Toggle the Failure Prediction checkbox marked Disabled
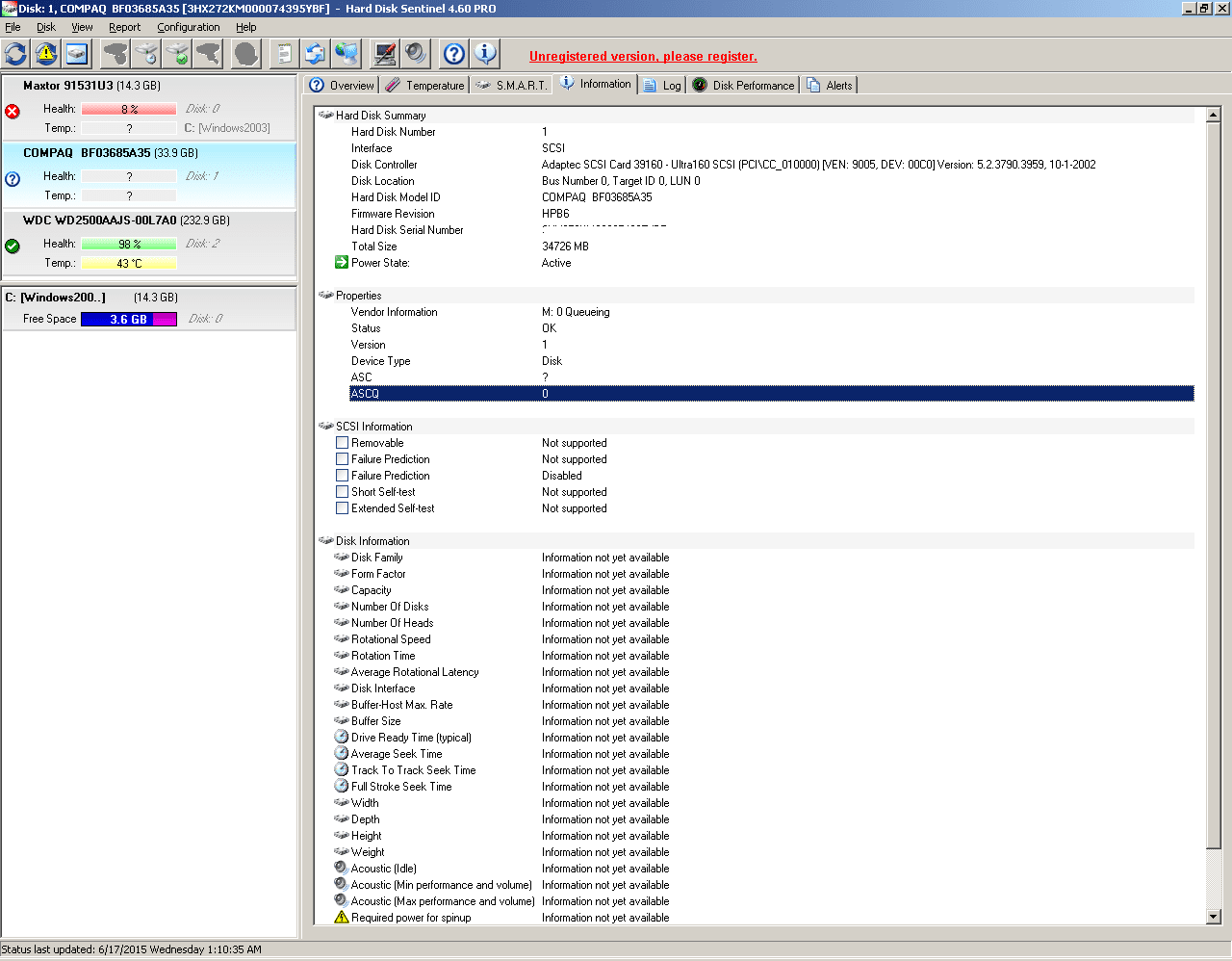This screenshot has width=1232, height=961. tap(342, 476)
